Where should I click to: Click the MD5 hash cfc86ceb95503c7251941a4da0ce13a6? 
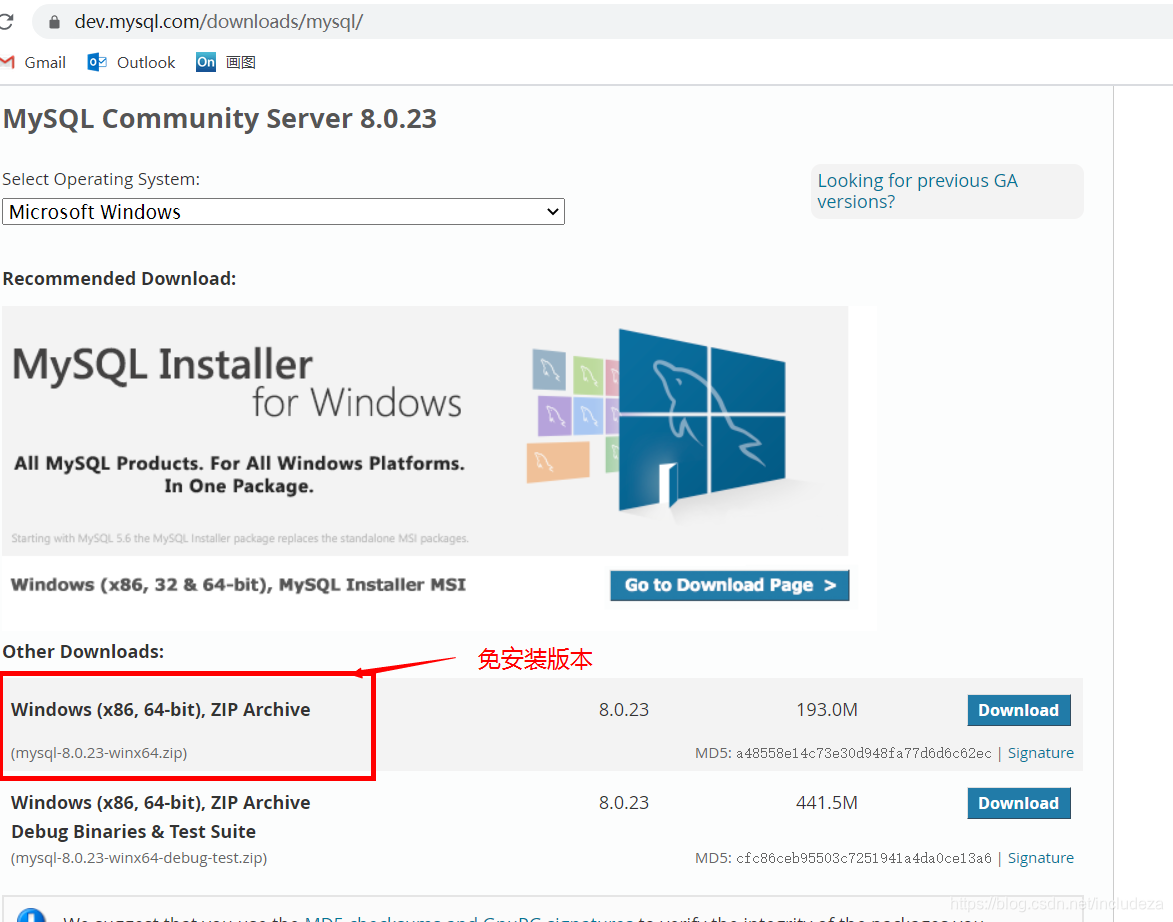863,858
